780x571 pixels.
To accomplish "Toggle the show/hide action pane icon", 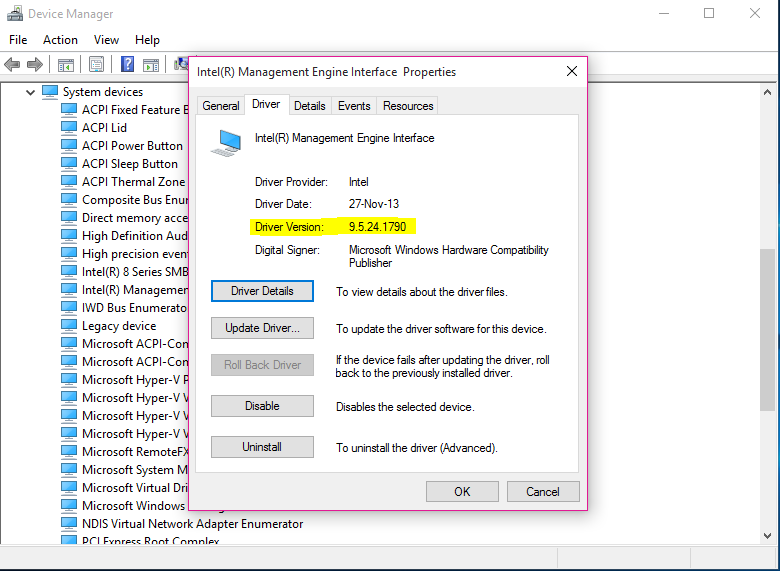I will pyautogui.click(x=151, y=65).
